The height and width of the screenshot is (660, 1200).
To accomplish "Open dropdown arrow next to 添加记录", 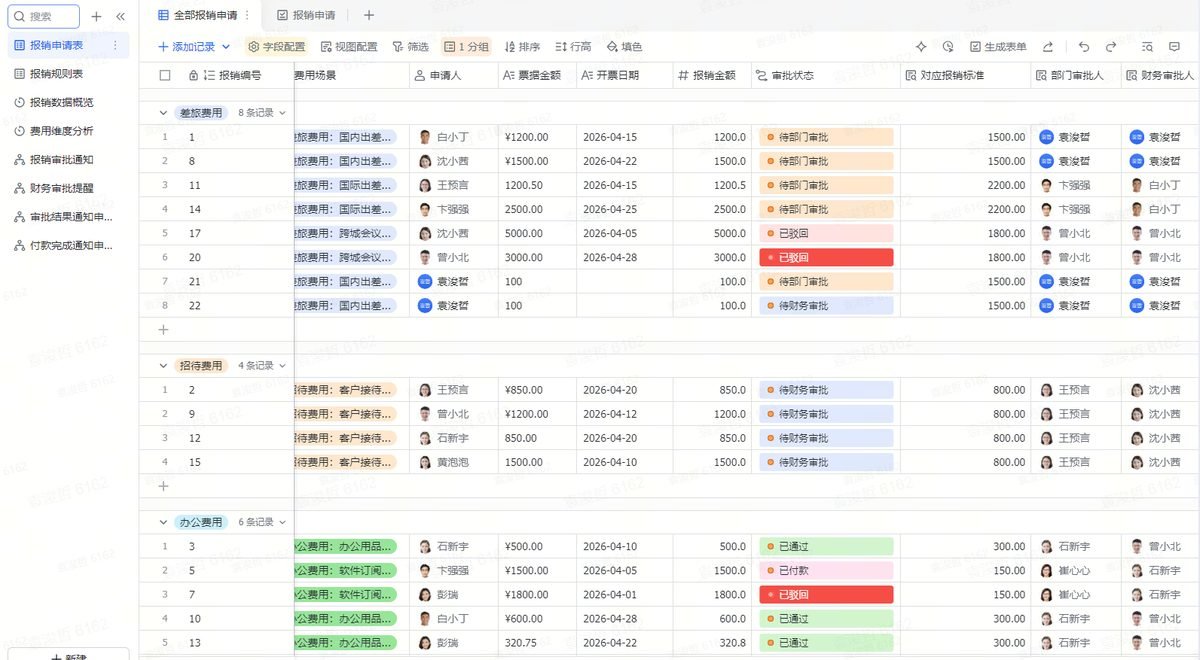I will [x=226, y=47].
